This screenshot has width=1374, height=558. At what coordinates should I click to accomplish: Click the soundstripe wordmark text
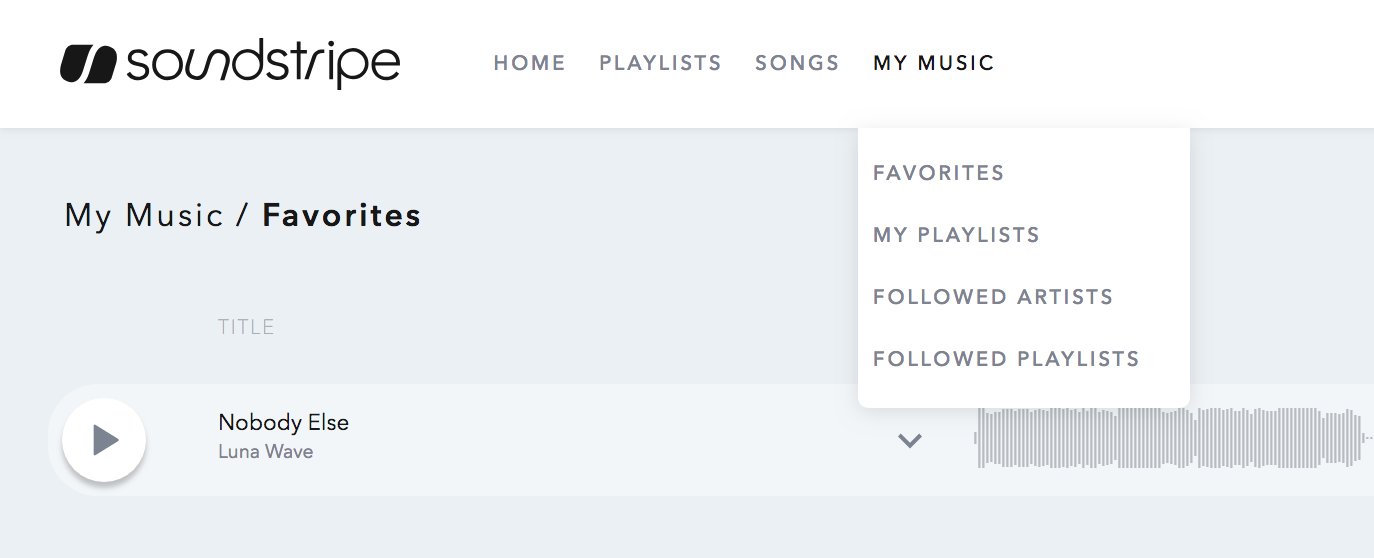coord(263,64)
